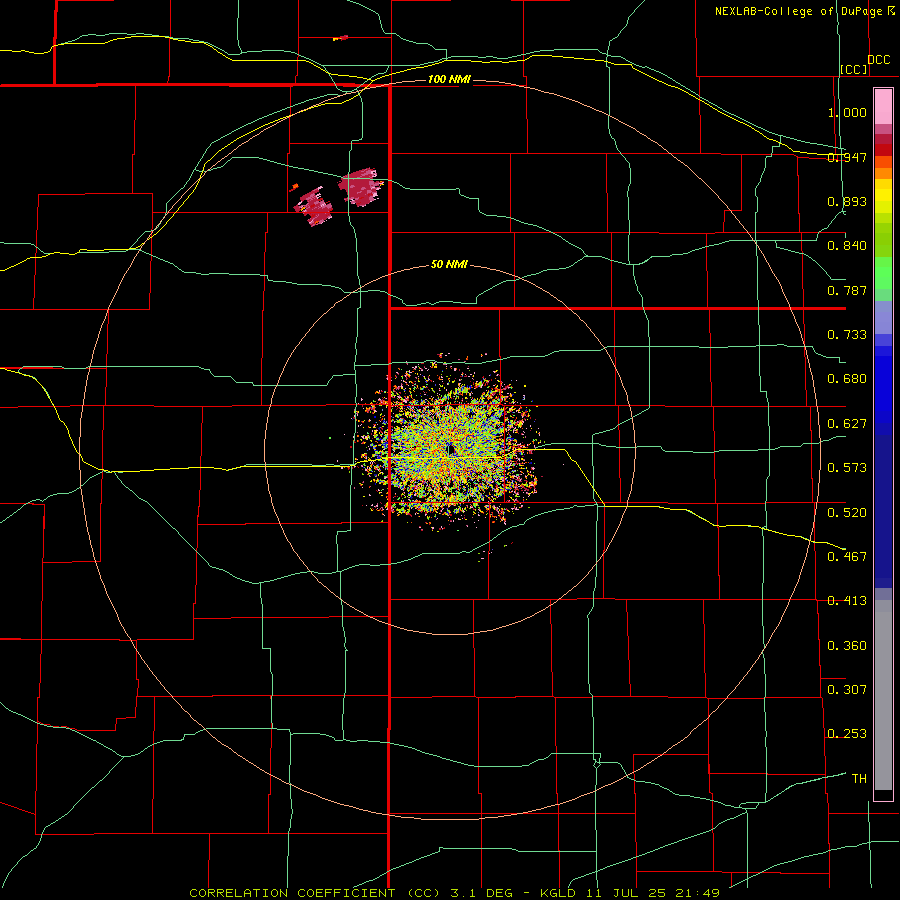
Task: Click the 0.680 scale value
Action: (x=847, y=379)
